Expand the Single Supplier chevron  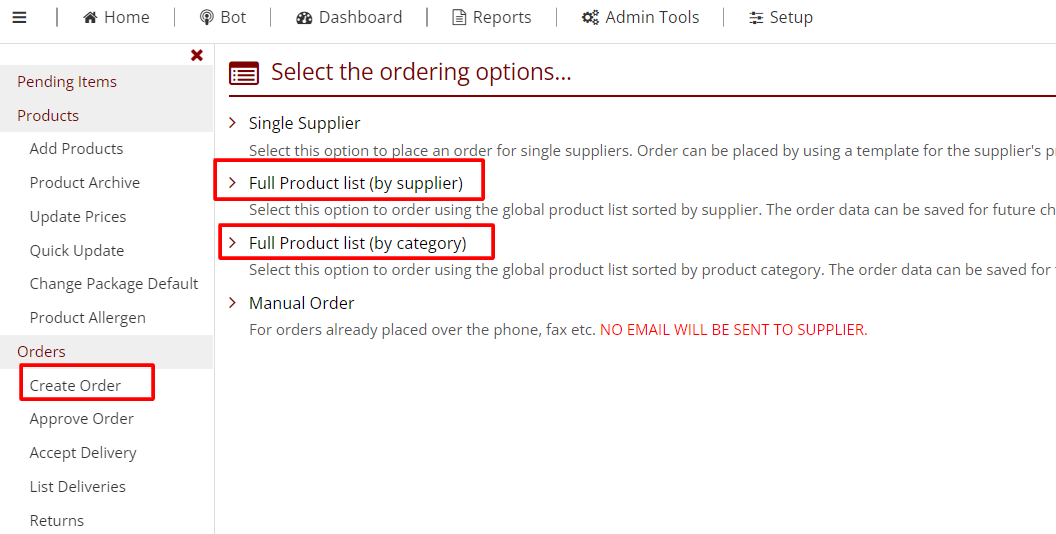233,123
